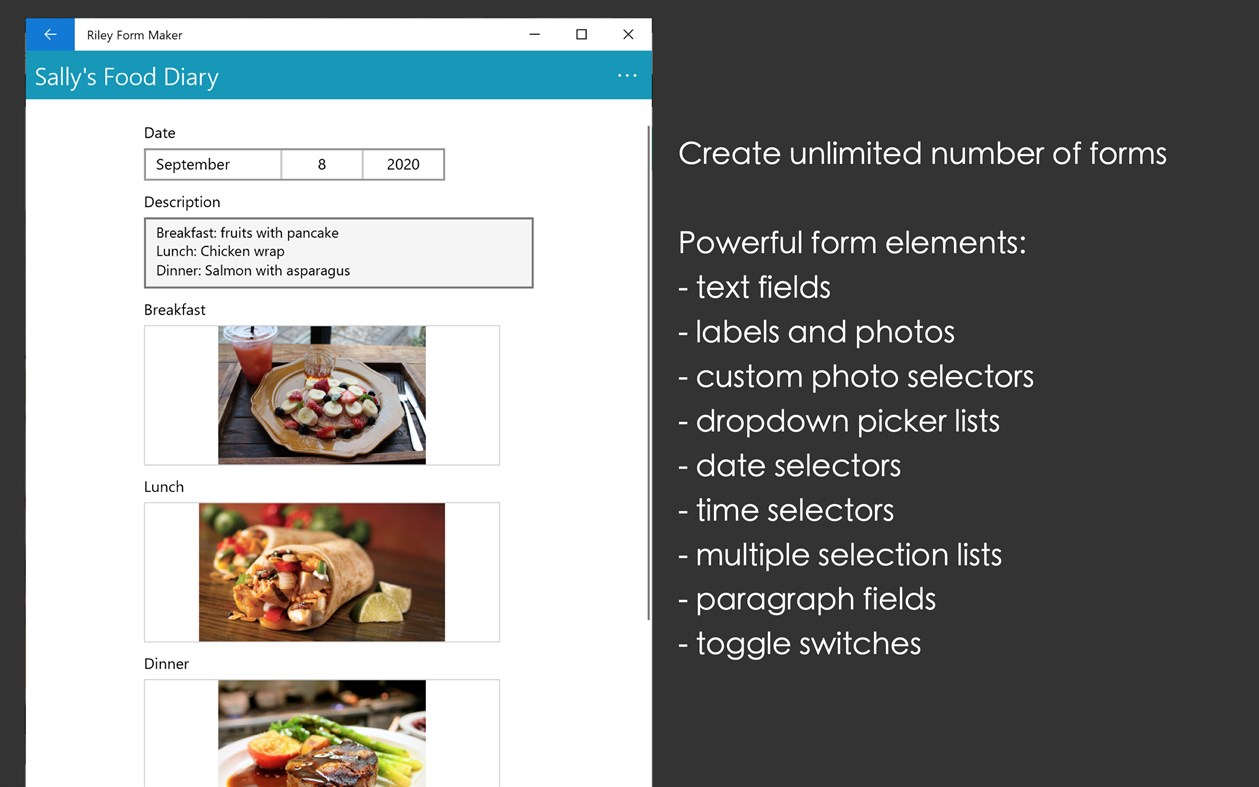Click the Lunch section label
Screen dimensions: 1259x787
pyautogui.click(x=163, y=487)
